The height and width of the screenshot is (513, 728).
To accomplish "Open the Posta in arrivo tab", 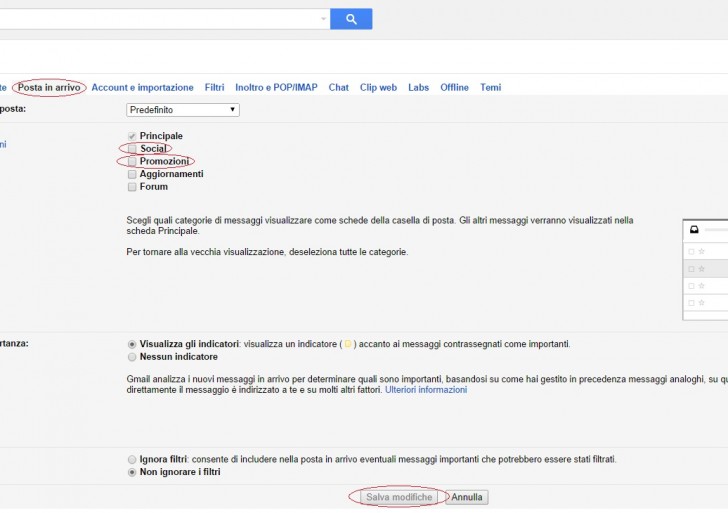I will 49,87.
